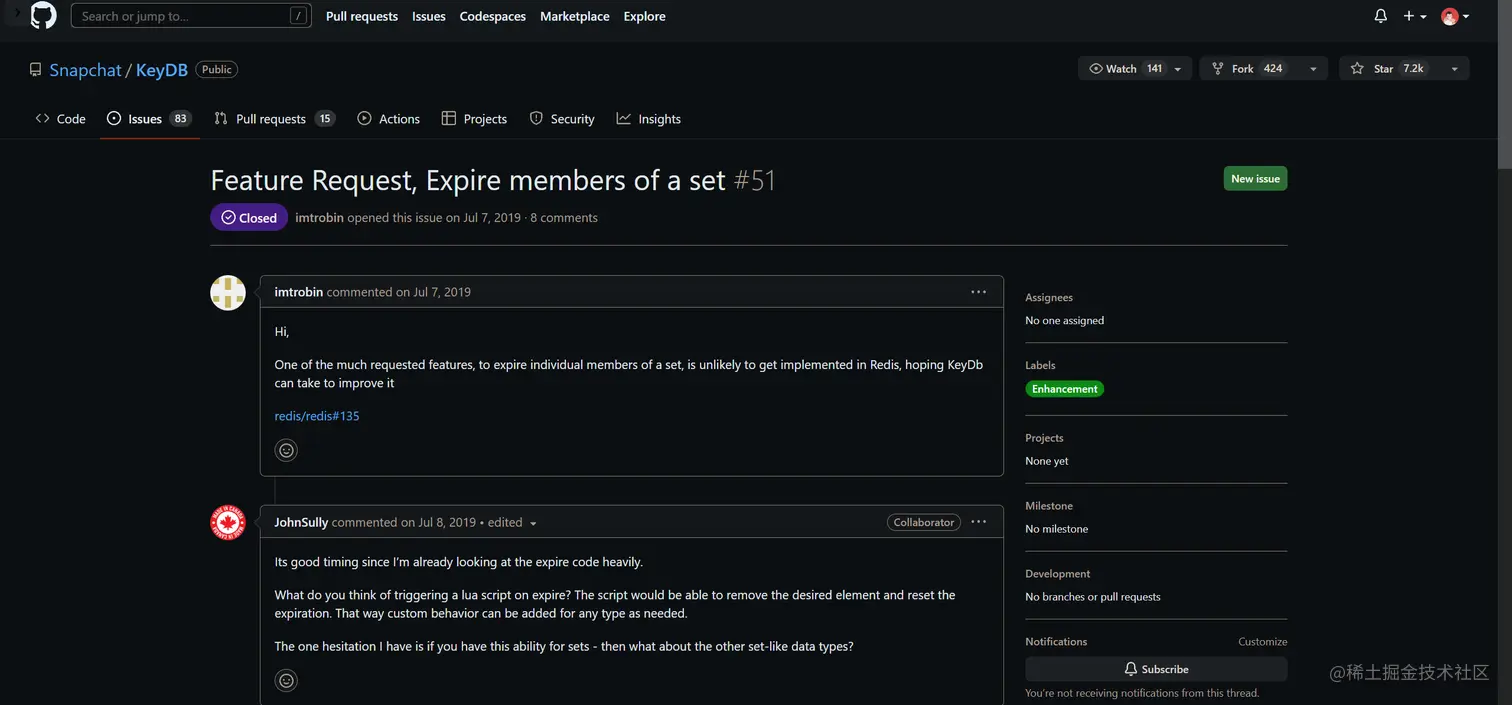This screenshot has width=1512, height=705.
Task: Open options menu on imtrobin's comment
Action: tap(978, 292)
